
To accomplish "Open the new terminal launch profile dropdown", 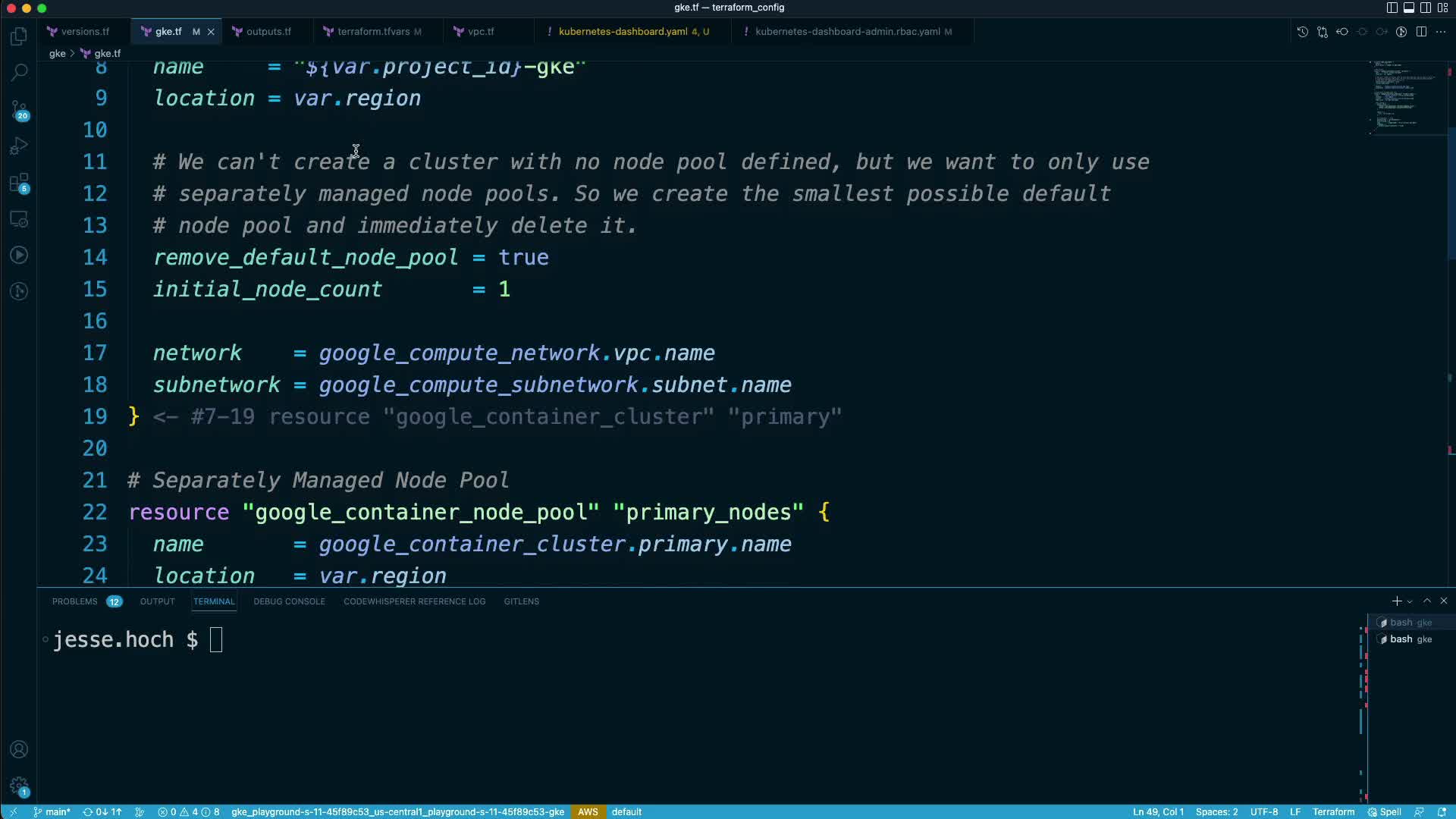I will click(1410, 601).
